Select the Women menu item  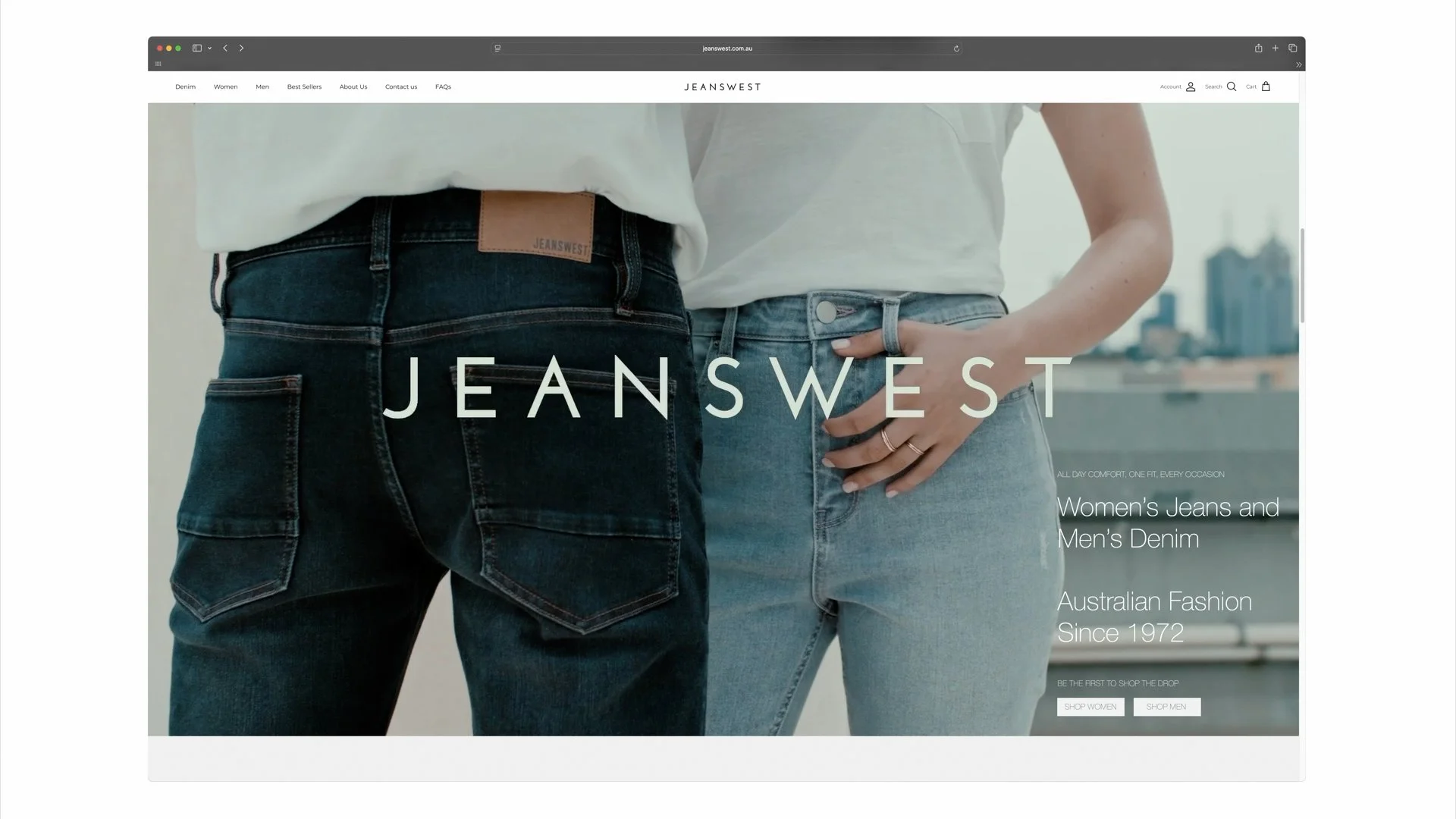click(225, 86)
